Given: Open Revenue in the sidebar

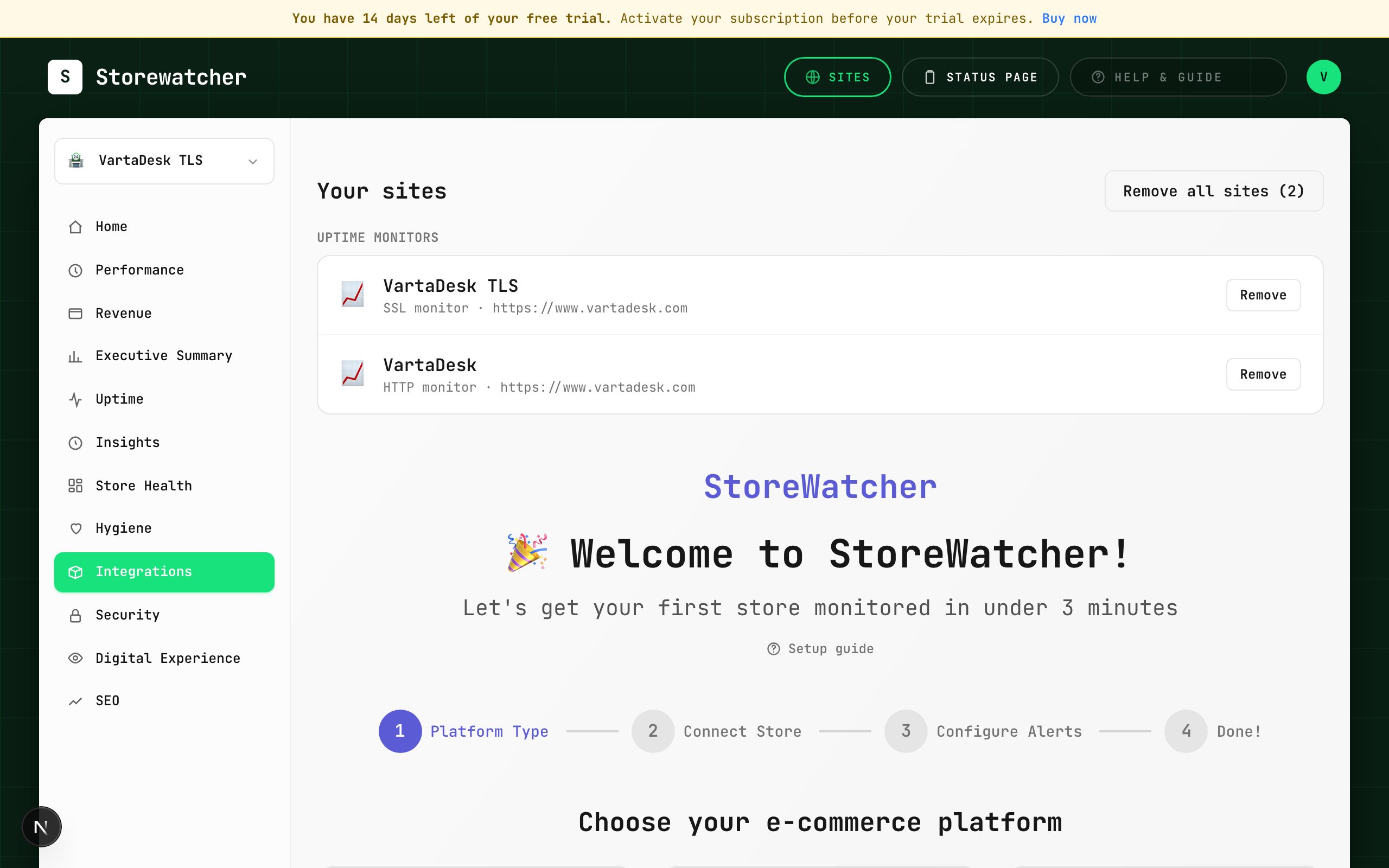Looking at the screenshot, I should 164,314.
